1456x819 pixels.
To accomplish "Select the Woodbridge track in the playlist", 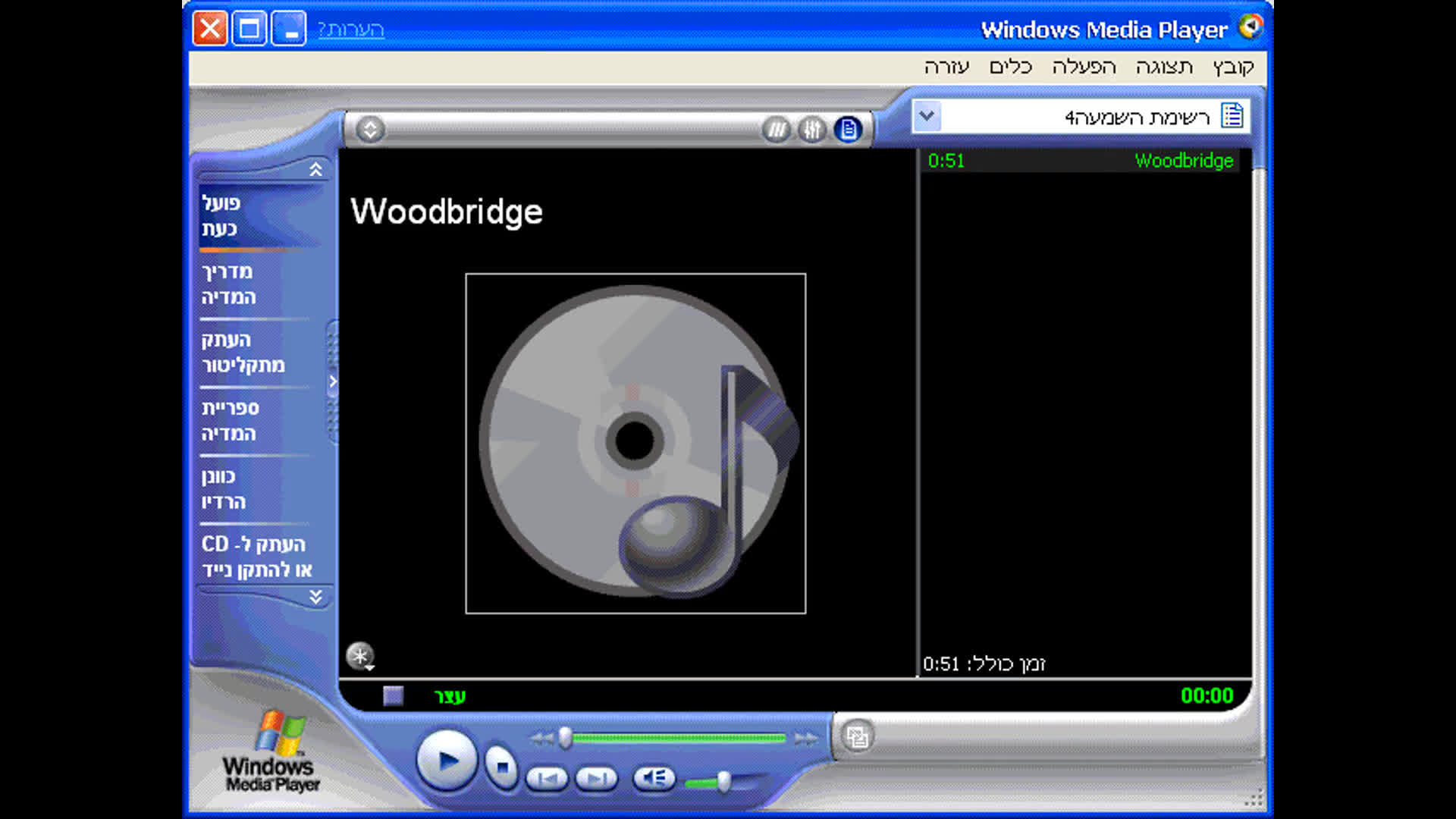I will click(1081, 161).
